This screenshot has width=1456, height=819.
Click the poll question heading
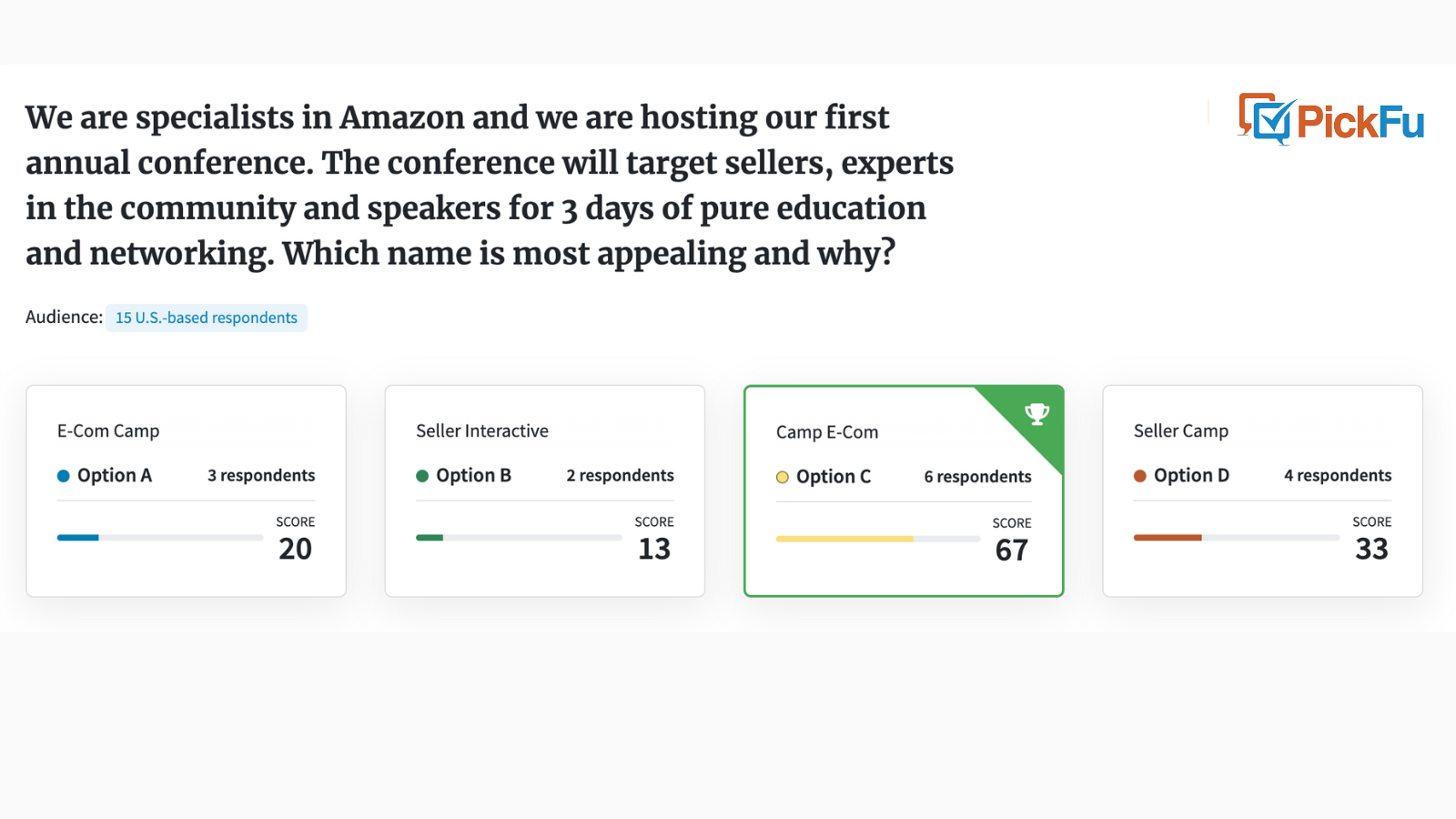pos(490,185)
